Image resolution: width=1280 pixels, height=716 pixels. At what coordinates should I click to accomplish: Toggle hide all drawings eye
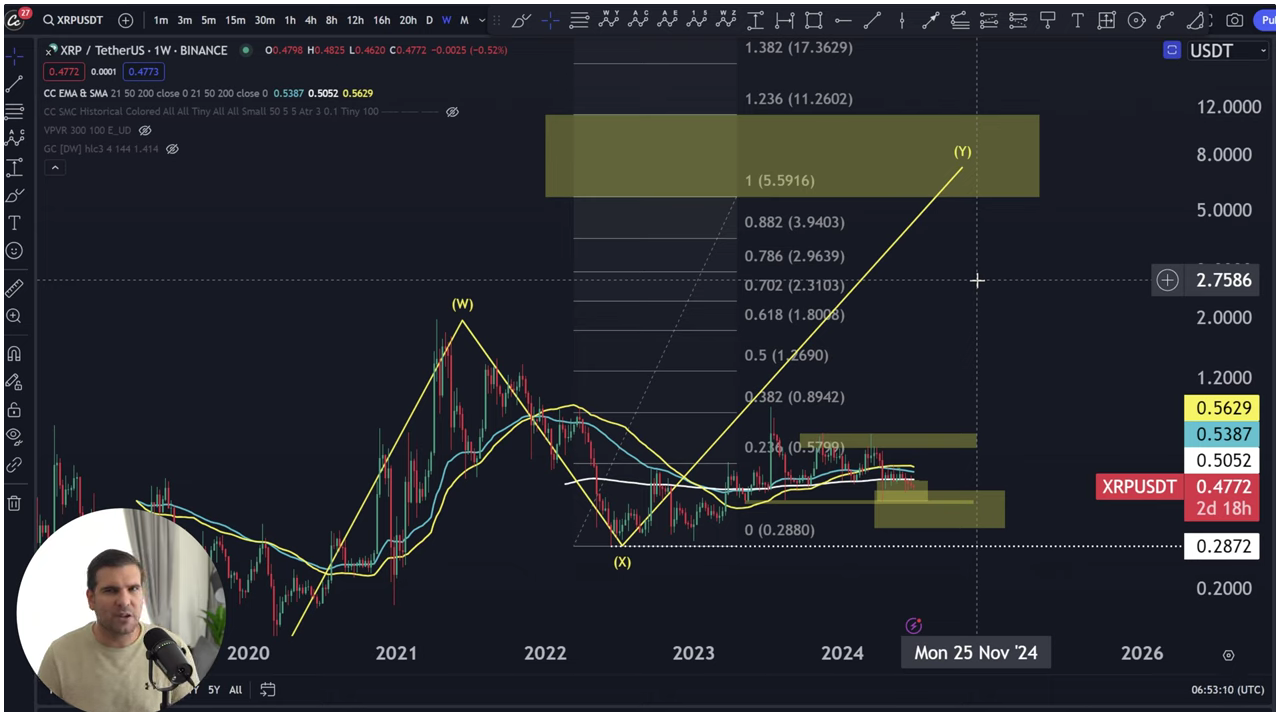pos(14,436)
